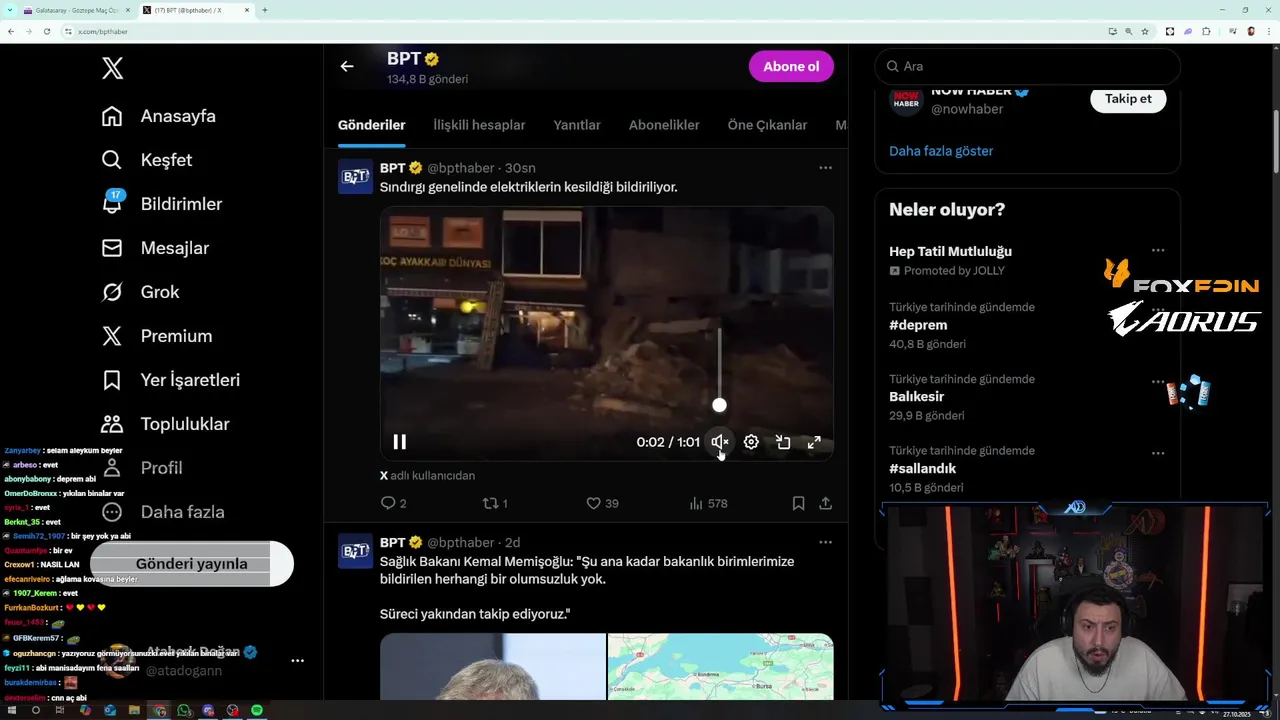Open BPT avatar on first post
Screen dimensions: 1280x720
pyautogui.click(x=356, y=176)
